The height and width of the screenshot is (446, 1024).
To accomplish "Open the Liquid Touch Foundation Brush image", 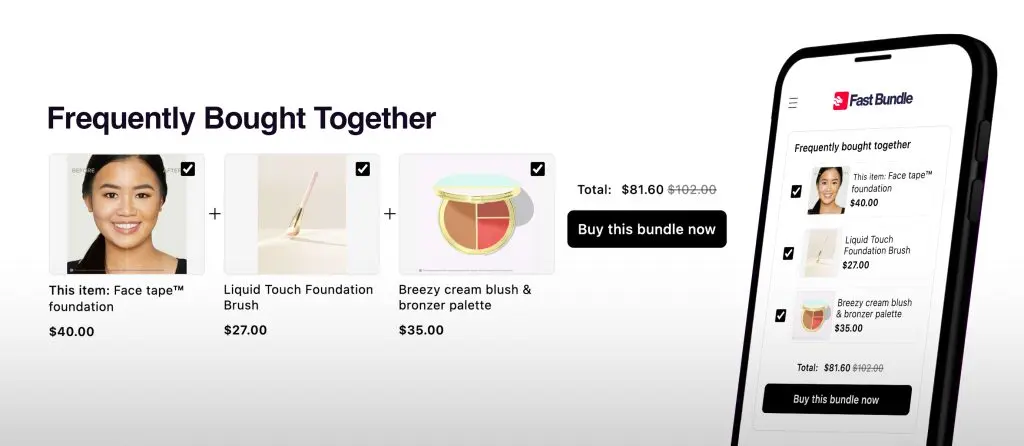I will pos(302,214).
